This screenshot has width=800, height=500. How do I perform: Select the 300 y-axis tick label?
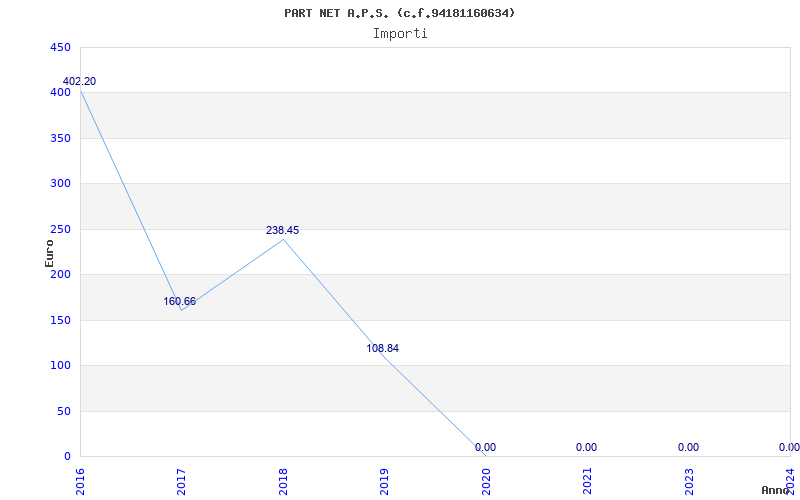coord(60,184)
